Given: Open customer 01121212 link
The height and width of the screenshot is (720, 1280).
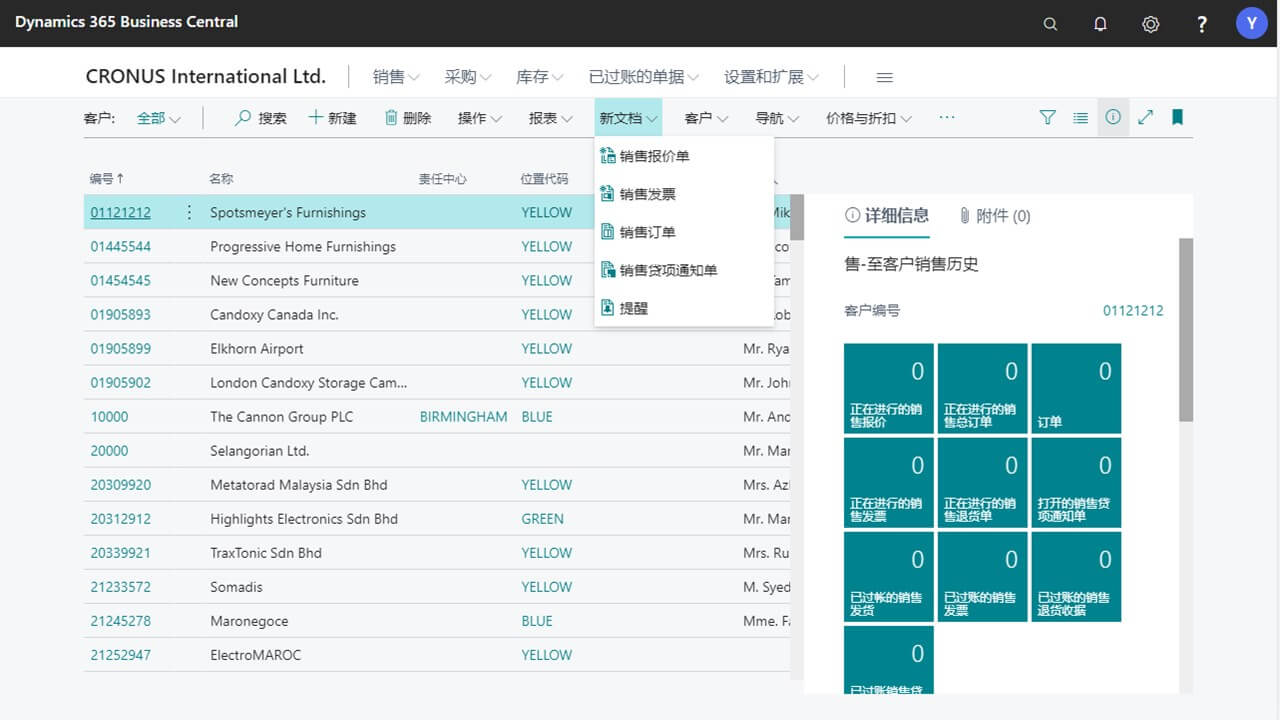Looking at the screenshot, I should point(120,212).
